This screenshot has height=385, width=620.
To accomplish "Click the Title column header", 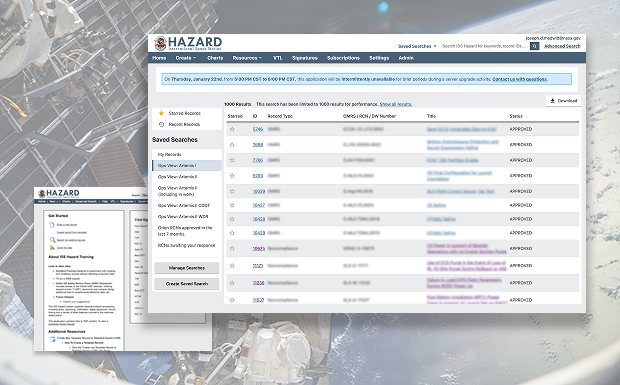I will pyautogui.click(x=431, y=116).
